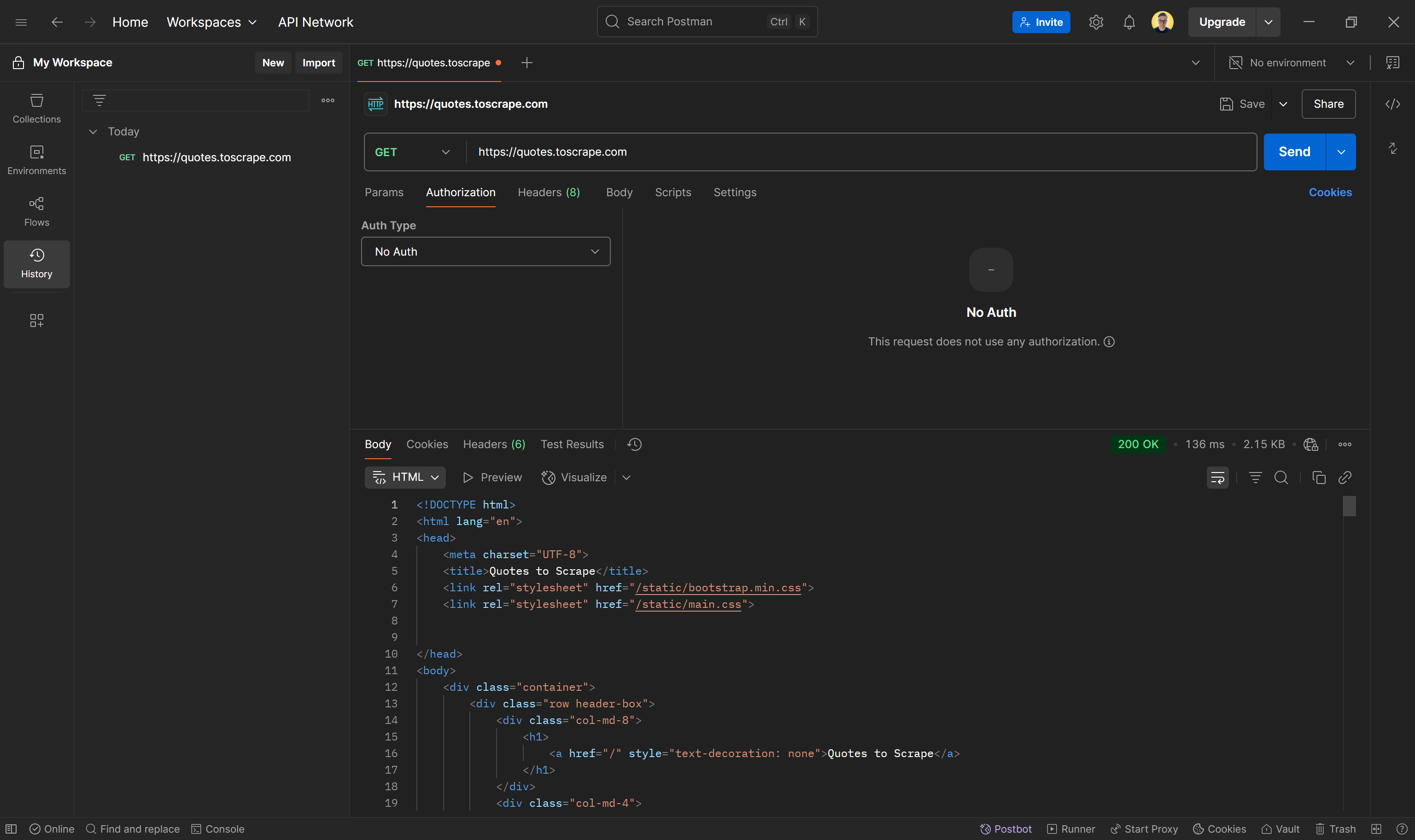Open the Collections panel
This screenshot has width=1415, height=840.
(x=36, y=108)
